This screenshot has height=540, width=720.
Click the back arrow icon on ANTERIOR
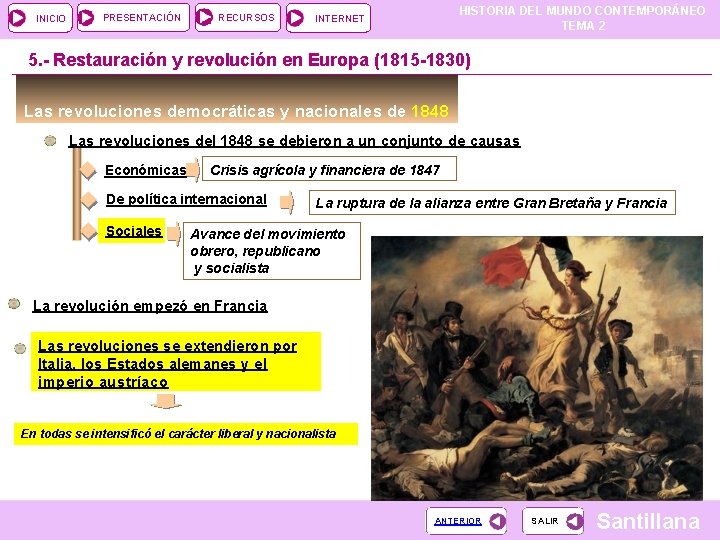[497, 521]
